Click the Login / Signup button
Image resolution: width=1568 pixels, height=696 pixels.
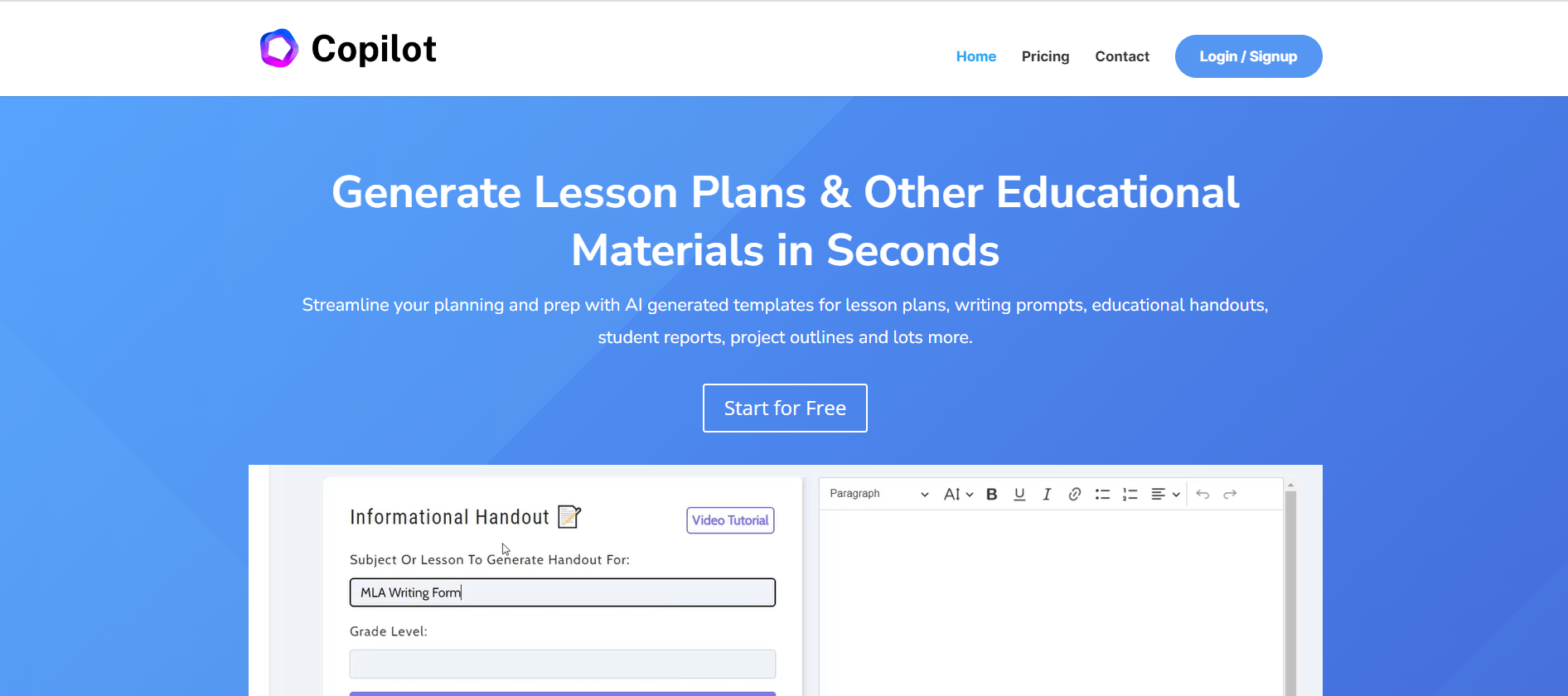point(1248,56)
